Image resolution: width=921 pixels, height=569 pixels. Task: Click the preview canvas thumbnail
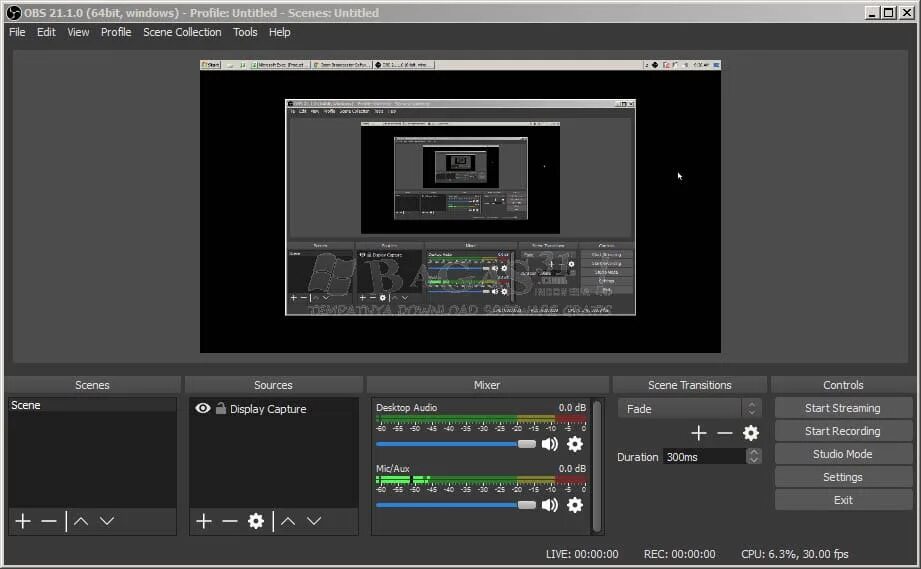[x=460, y=206]
